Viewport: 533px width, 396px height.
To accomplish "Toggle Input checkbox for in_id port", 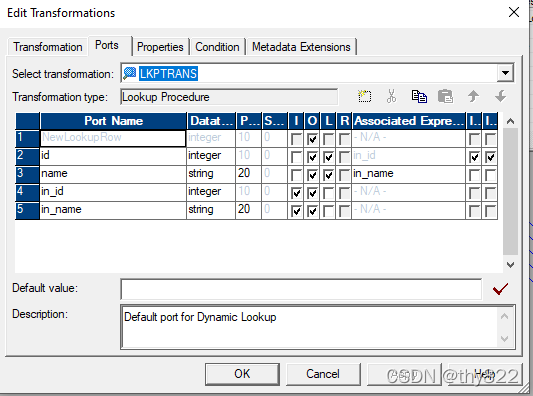I will point(296,193).
